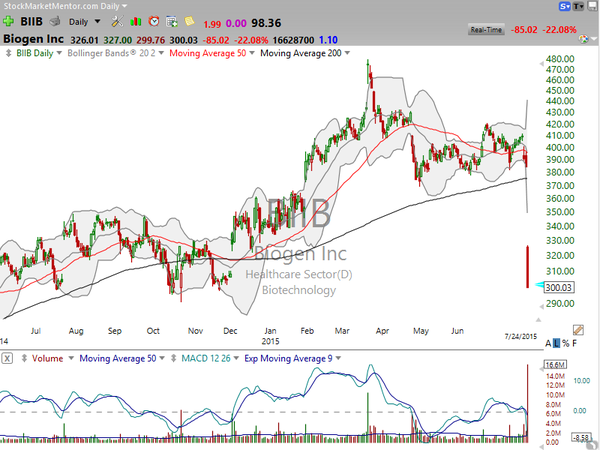
Task: Click the calendar with plus icon
Action: 171,22
